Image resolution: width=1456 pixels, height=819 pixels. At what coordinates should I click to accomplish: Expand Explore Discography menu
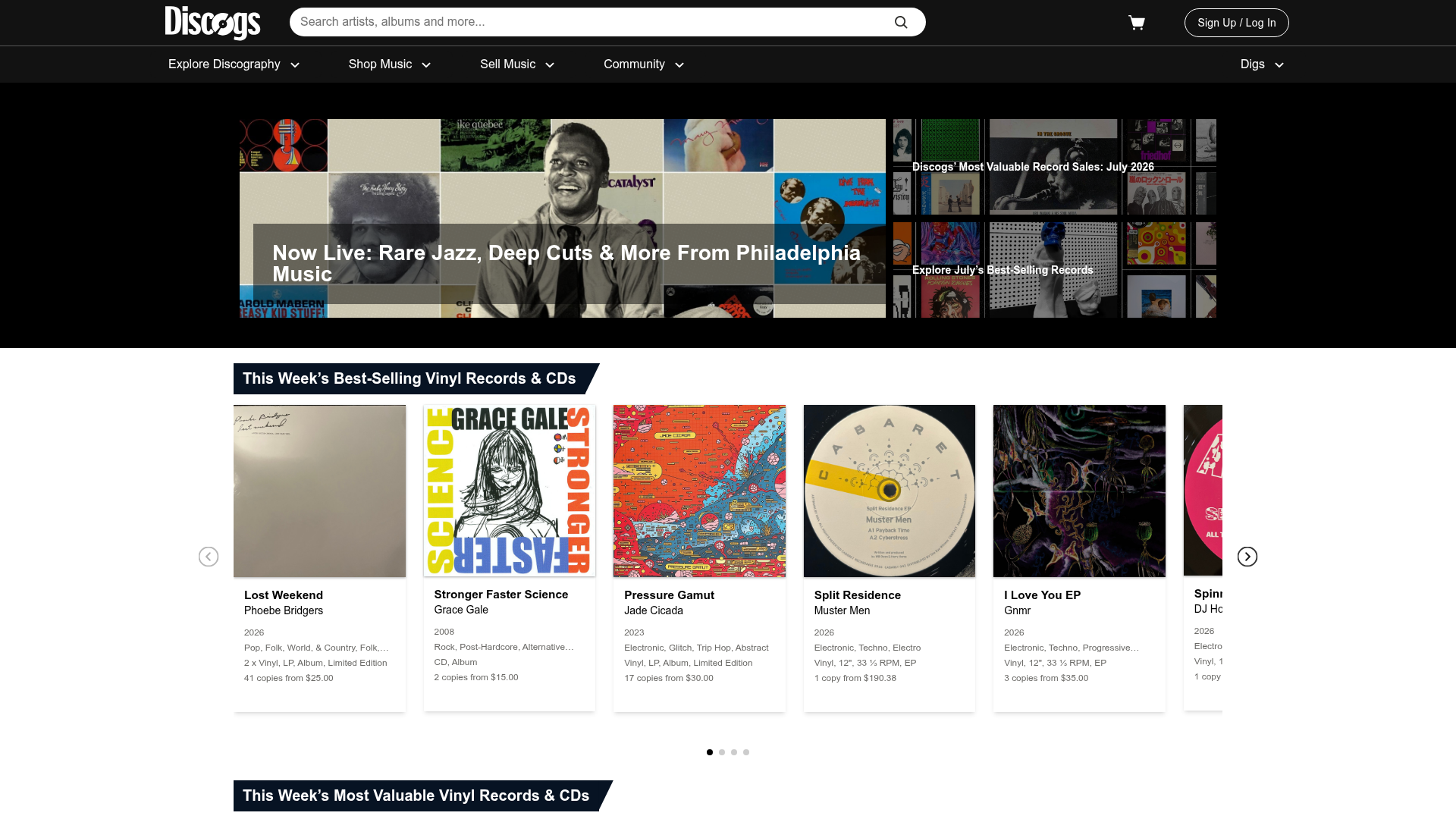[234, 64]
